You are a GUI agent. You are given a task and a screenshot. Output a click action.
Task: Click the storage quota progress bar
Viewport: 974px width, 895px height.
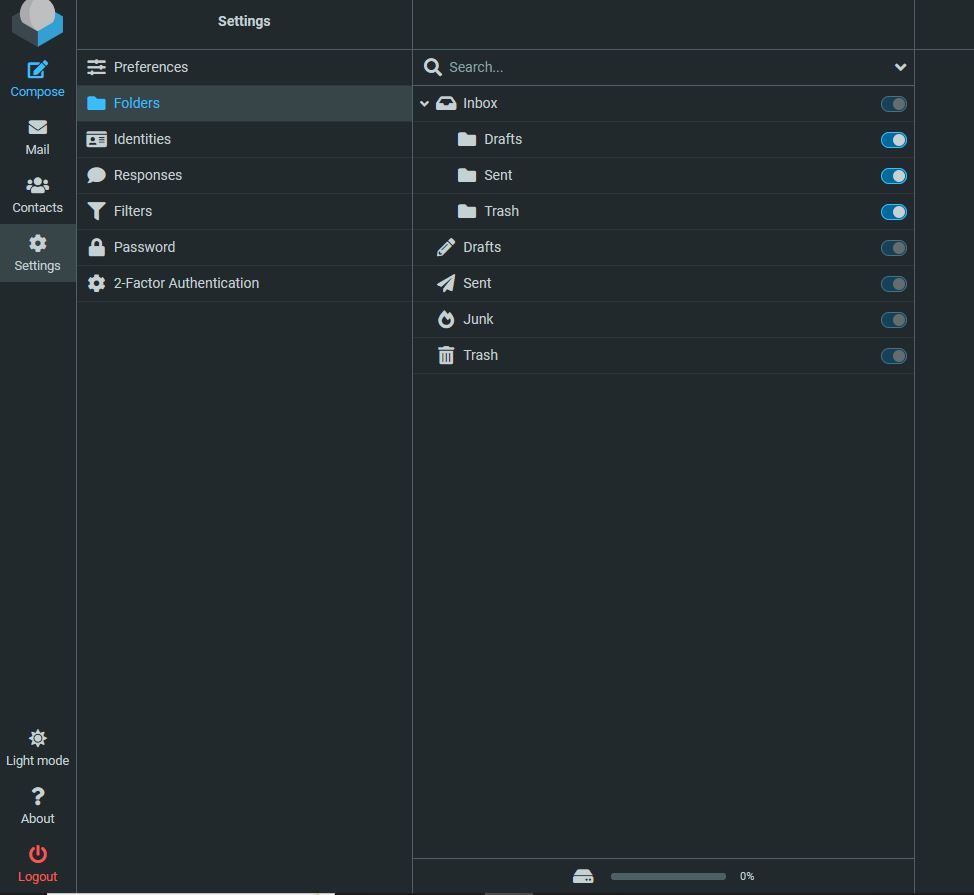[x=668, y=876]
